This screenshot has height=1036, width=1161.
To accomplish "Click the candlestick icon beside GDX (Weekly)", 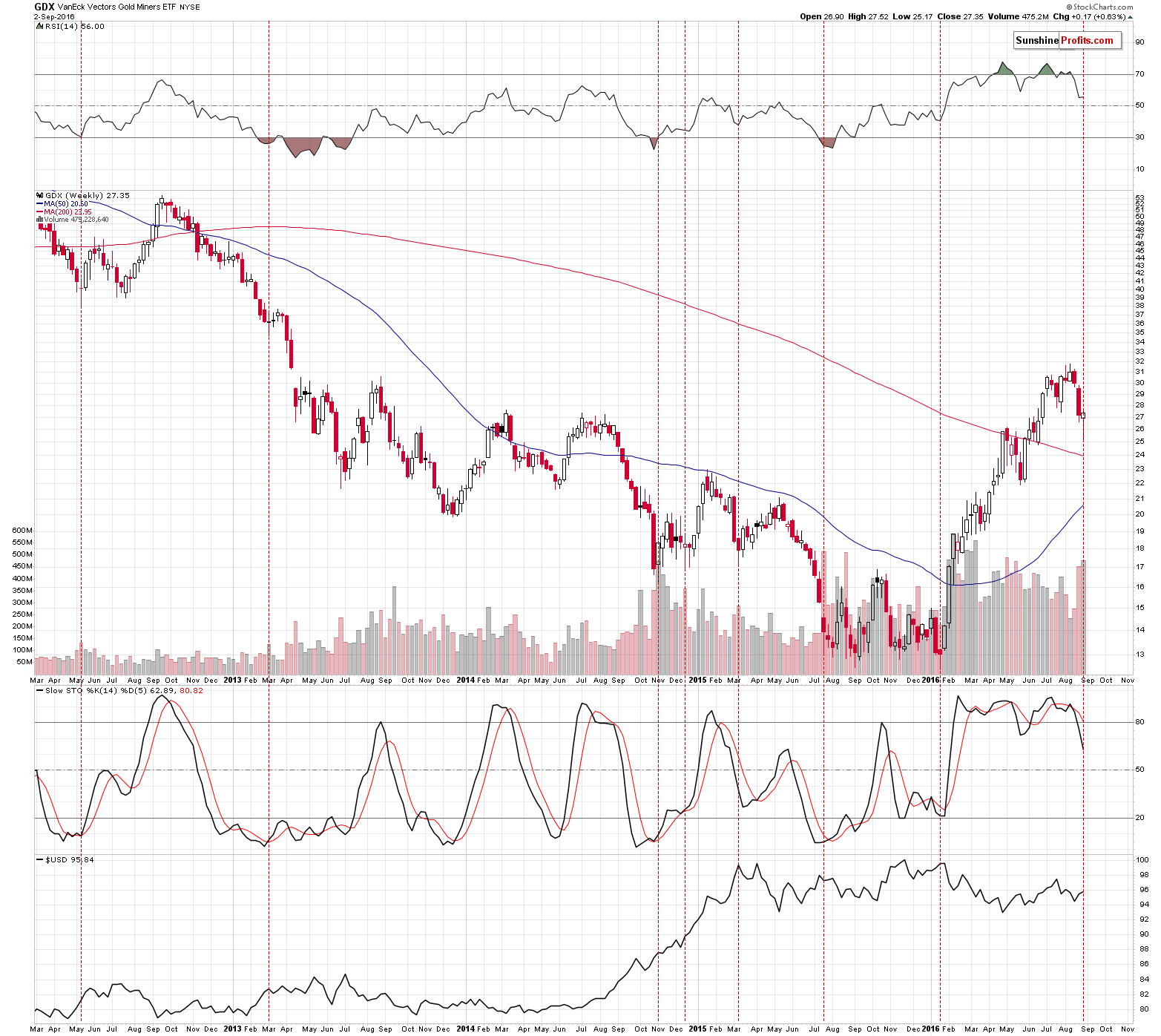I will tap(39, 195).
